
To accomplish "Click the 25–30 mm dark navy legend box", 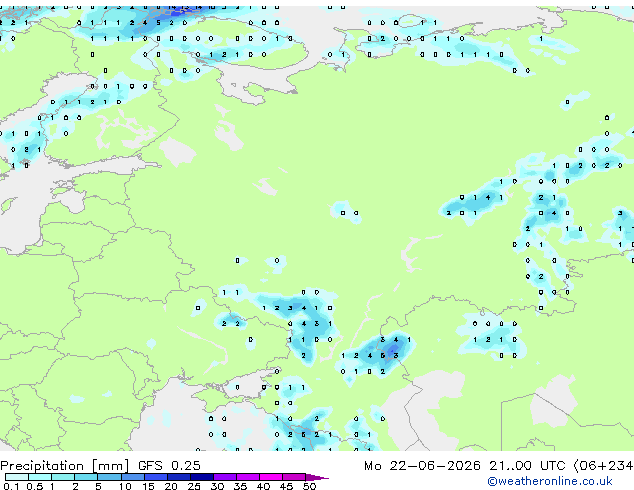I will (x=201, y=477).
